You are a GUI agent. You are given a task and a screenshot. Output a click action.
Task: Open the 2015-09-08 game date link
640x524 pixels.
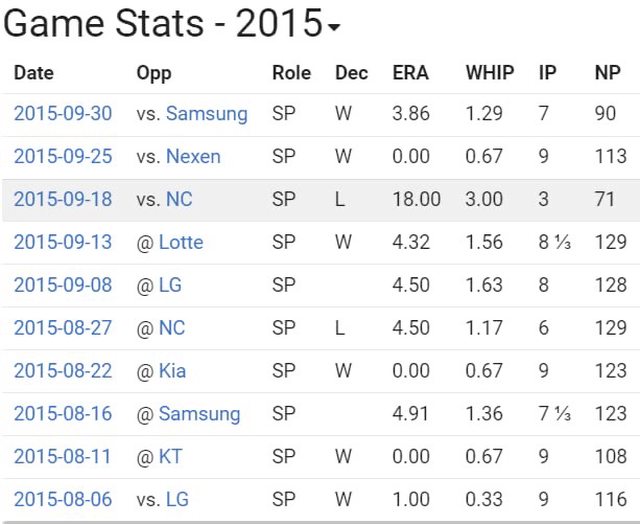pyautogui.click(x=63, y=285)
